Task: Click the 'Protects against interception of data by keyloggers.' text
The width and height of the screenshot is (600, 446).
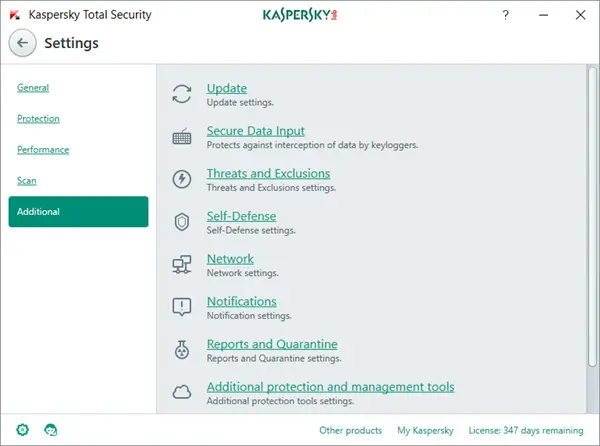Action: point(312,145)
